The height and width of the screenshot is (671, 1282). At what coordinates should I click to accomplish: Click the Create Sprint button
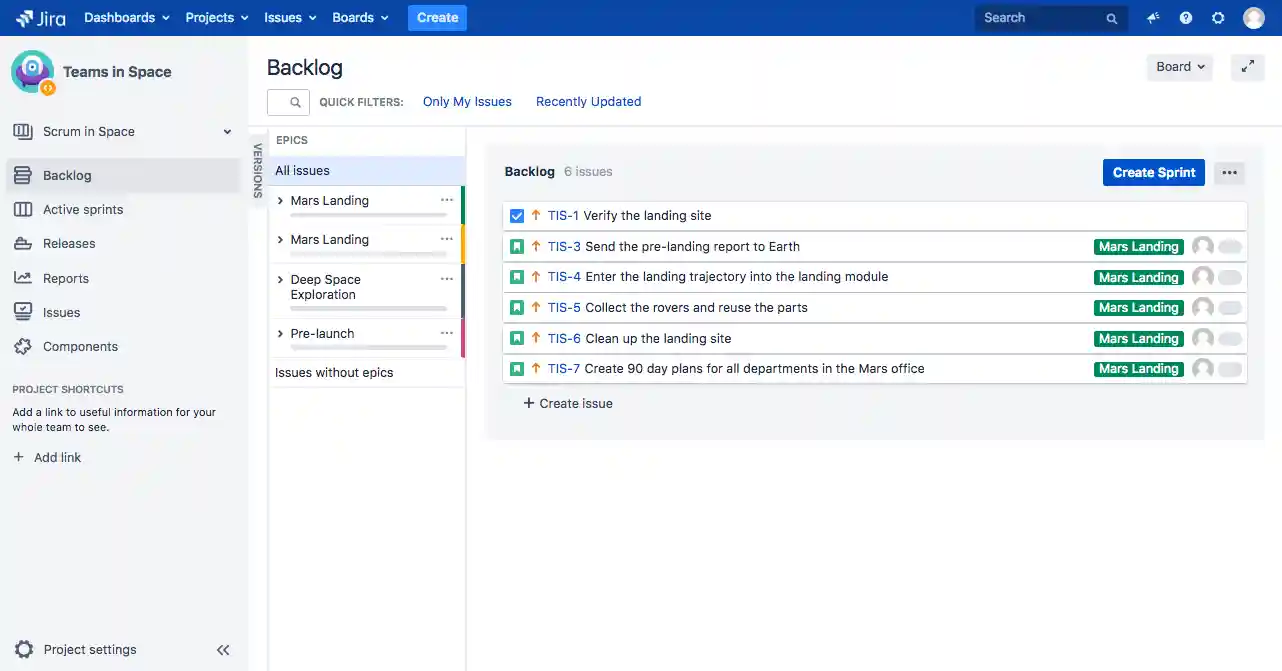[x=1153, y=172]
